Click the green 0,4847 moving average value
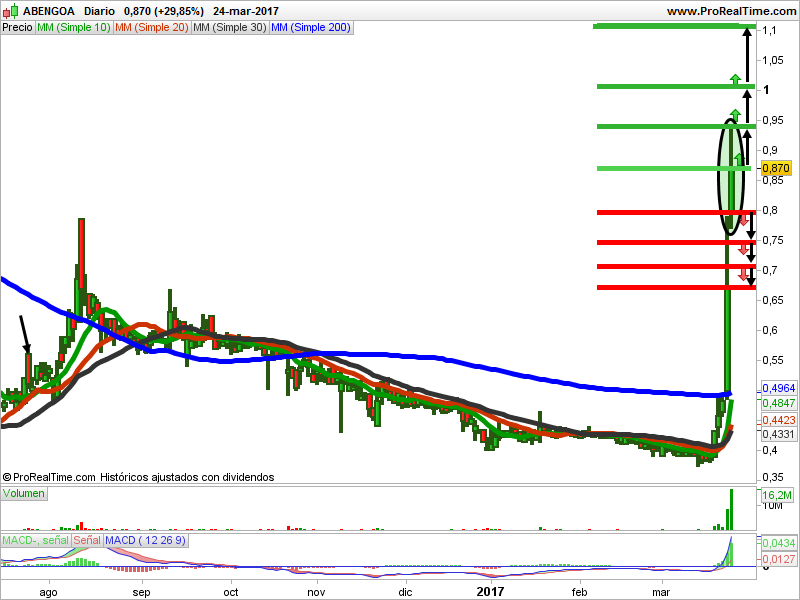The height and width of the screenshot is (600, 800). point(779,403)
